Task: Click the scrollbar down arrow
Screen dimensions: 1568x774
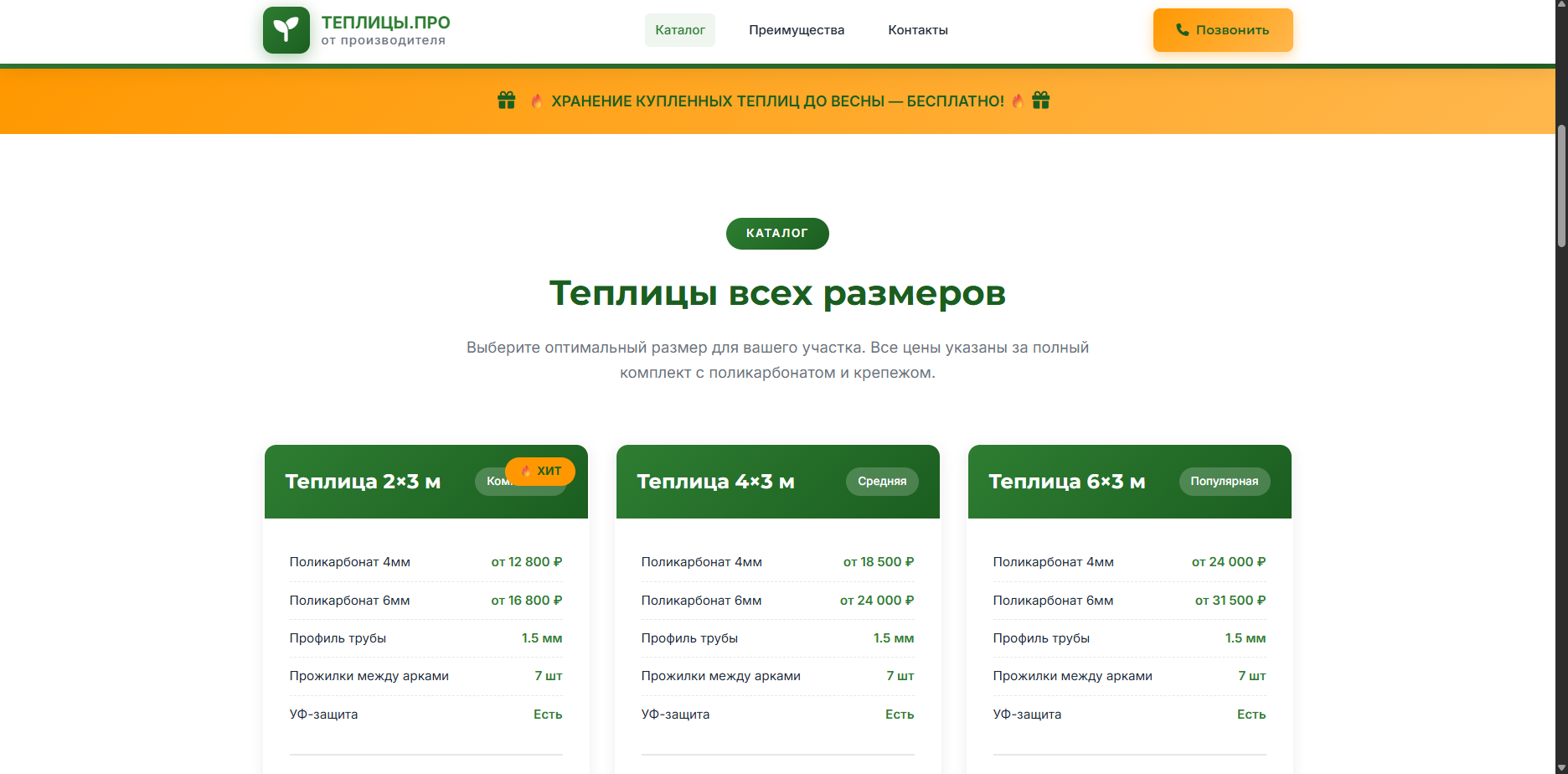Action: (1561, 767)
